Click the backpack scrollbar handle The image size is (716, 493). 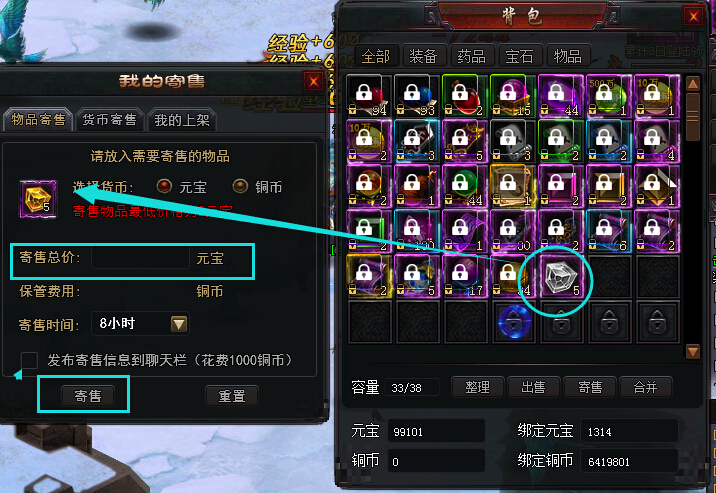(693, 117)
